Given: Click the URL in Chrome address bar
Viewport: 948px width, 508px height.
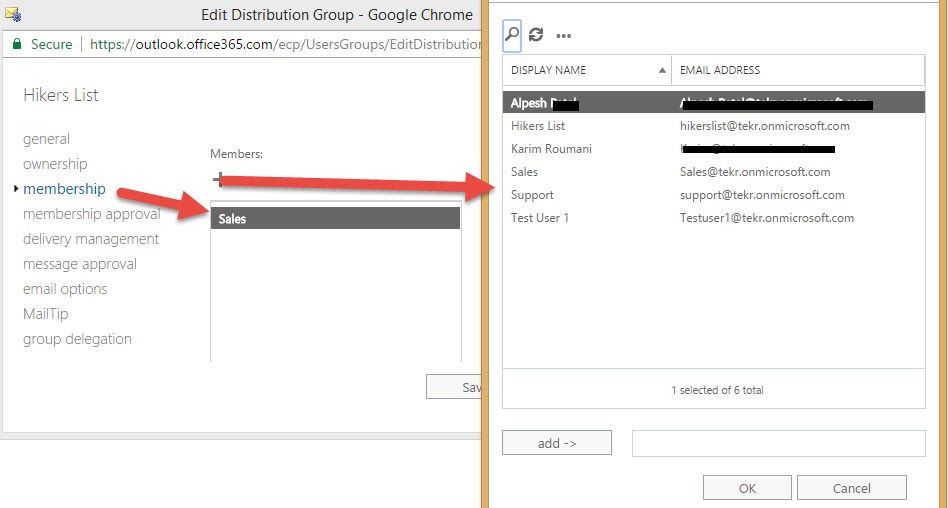Looking at the screenshot, I should click(x=285, y=44).
